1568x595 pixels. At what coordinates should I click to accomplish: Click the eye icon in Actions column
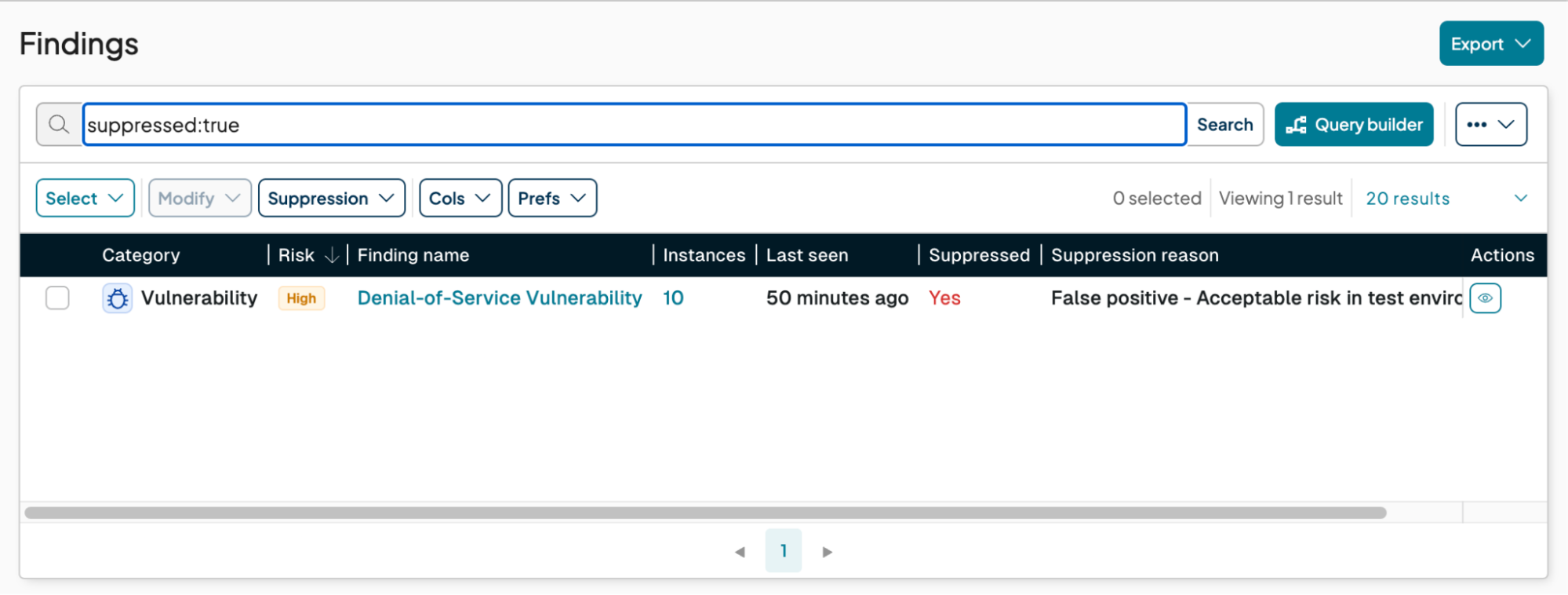click(1485, 298)
